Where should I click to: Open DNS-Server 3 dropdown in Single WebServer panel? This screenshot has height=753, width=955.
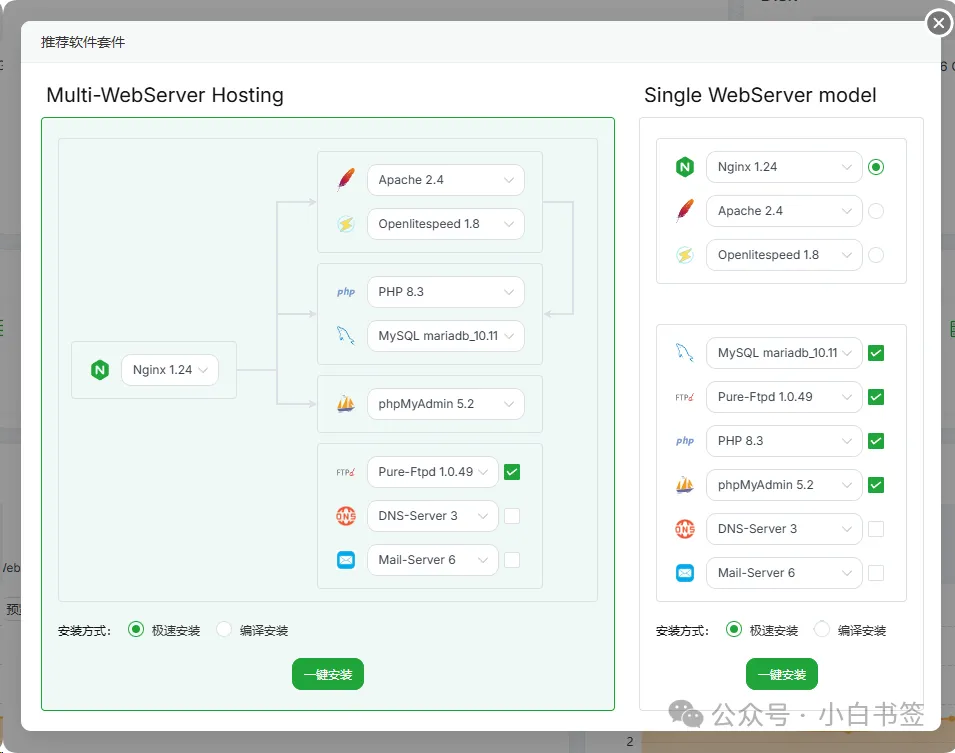coord(784,529)
